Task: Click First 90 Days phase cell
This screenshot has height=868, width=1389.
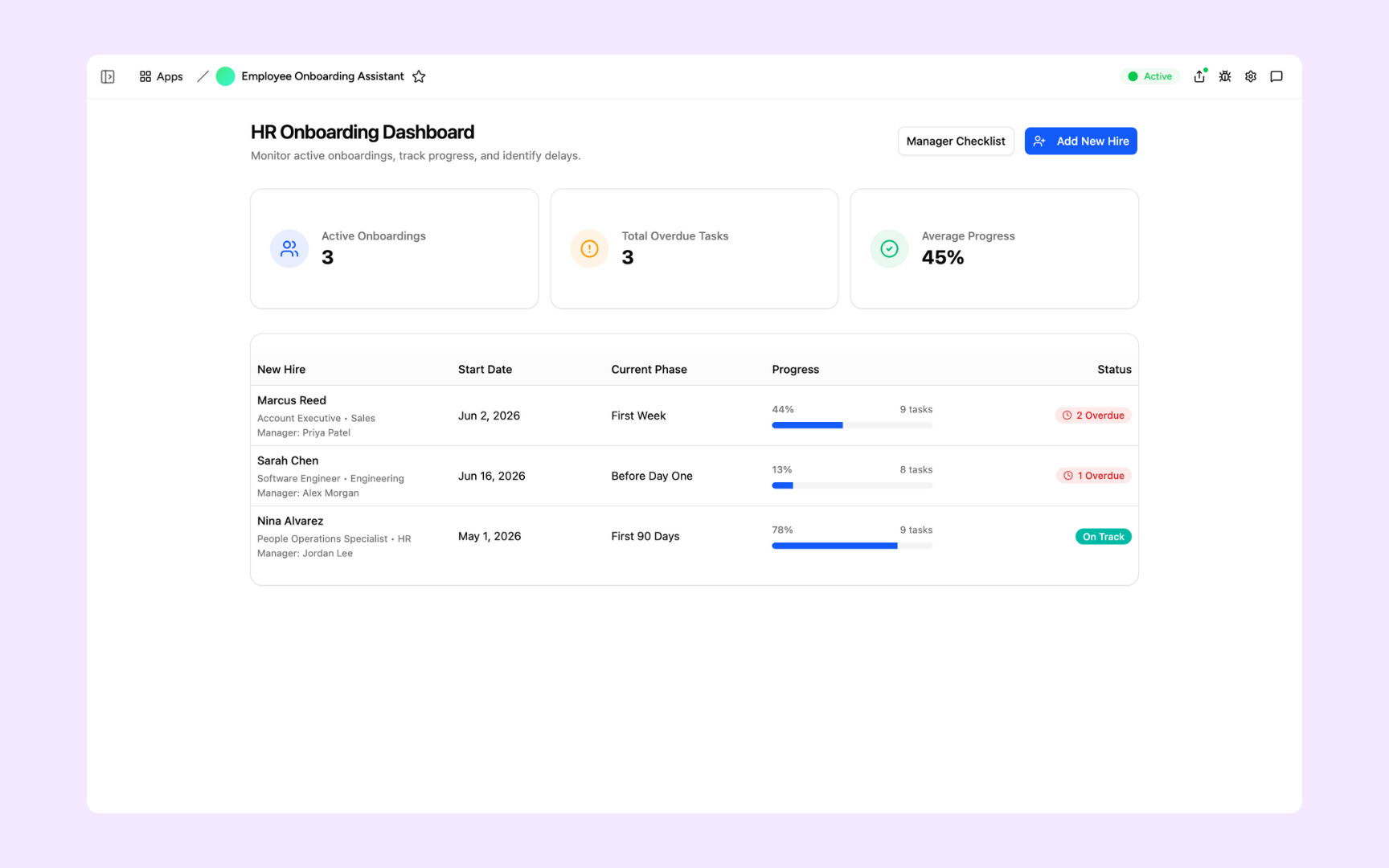Action: coord(645,536)
